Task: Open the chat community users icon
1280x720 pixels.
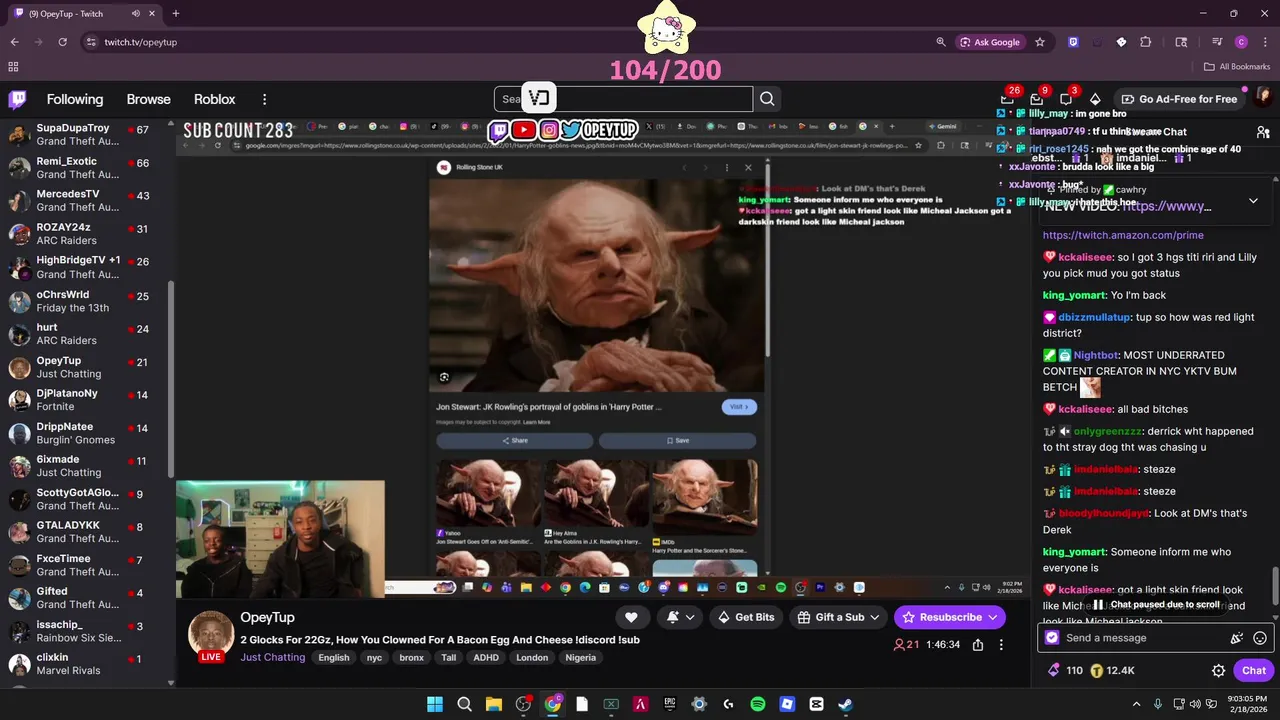Action: tap(1263, 132)
